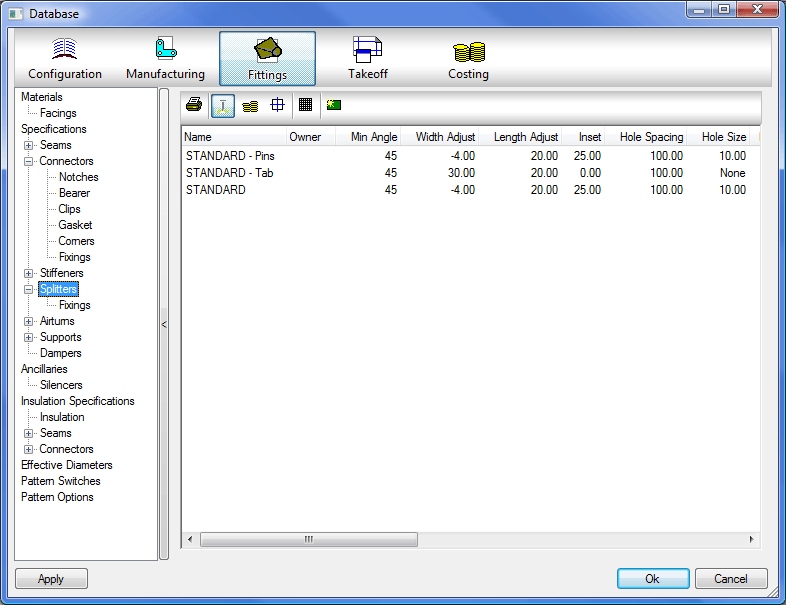
Task: Select the Gasket tree item
Action: [x=75, y=225]
